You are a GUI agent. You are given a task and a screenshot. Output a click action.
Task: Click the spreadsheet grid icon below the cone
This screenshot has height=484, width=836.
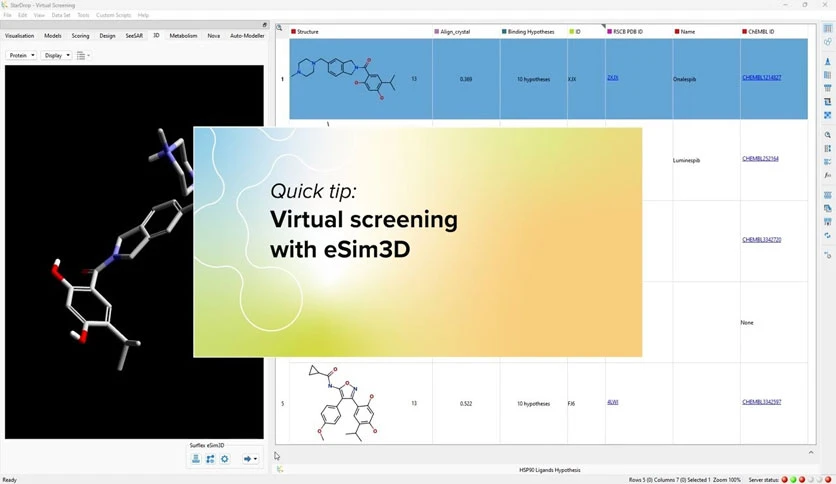827,75
